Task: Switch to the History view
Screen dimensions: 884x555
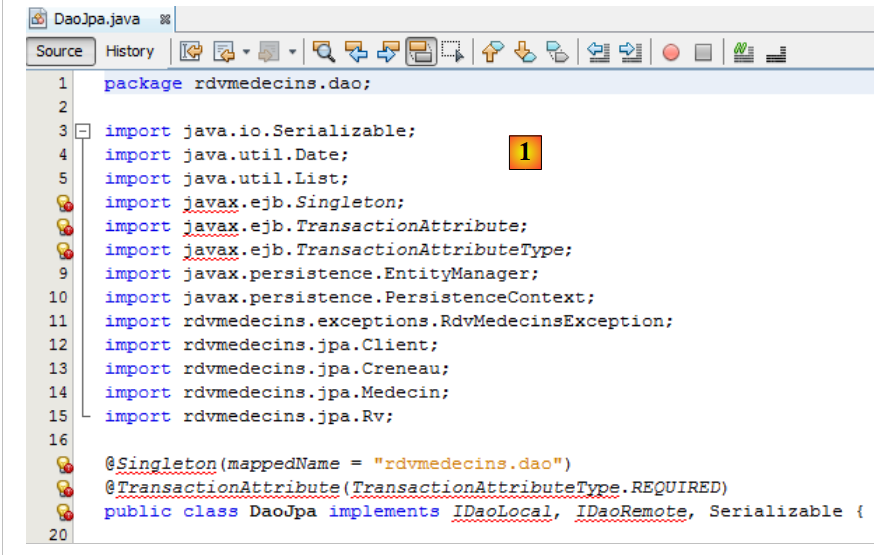Action: tap(130, 51)
